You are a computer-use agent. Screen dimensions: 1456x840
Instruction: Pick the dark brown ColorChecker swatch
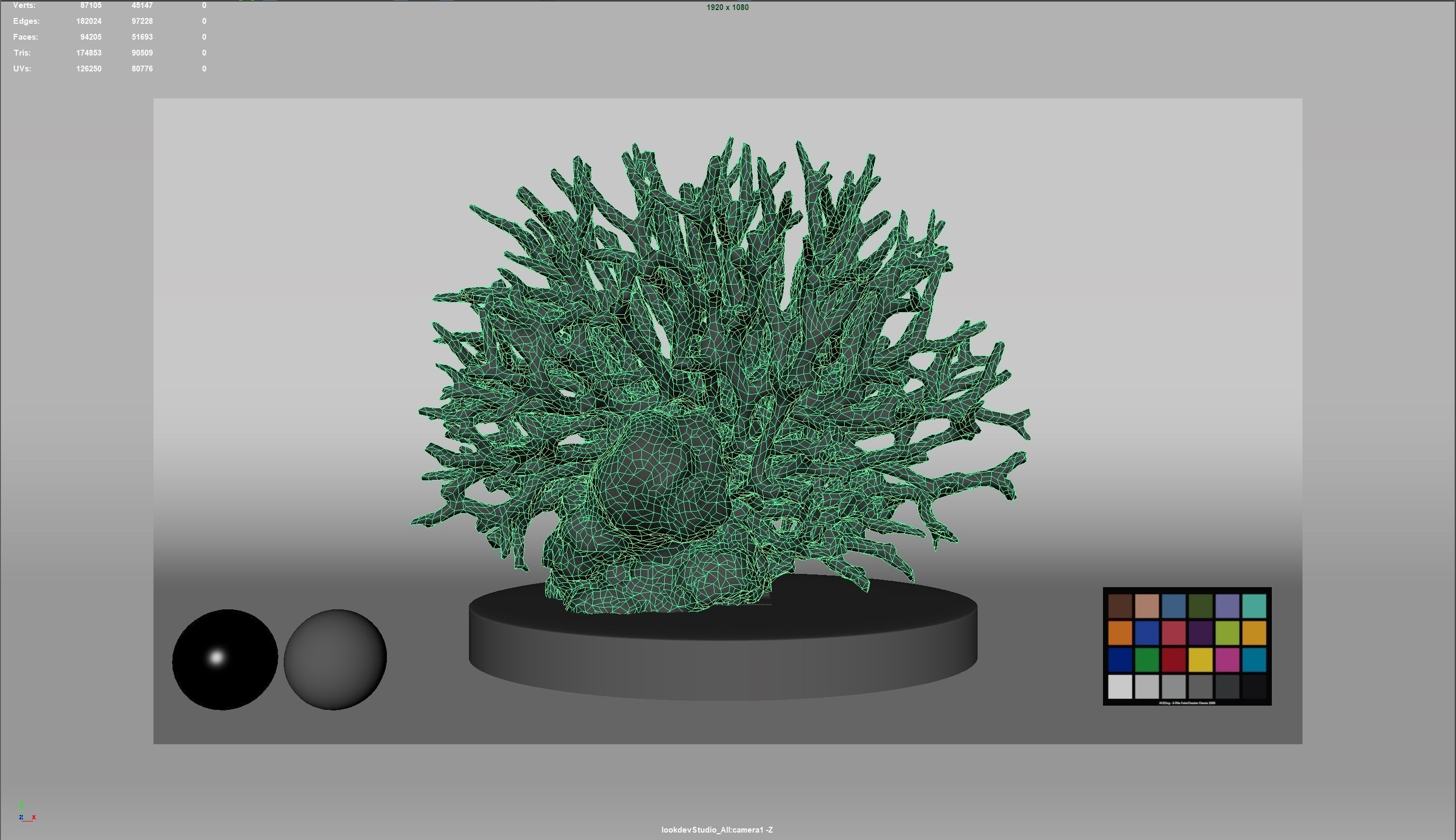(x=1120, y=606)
